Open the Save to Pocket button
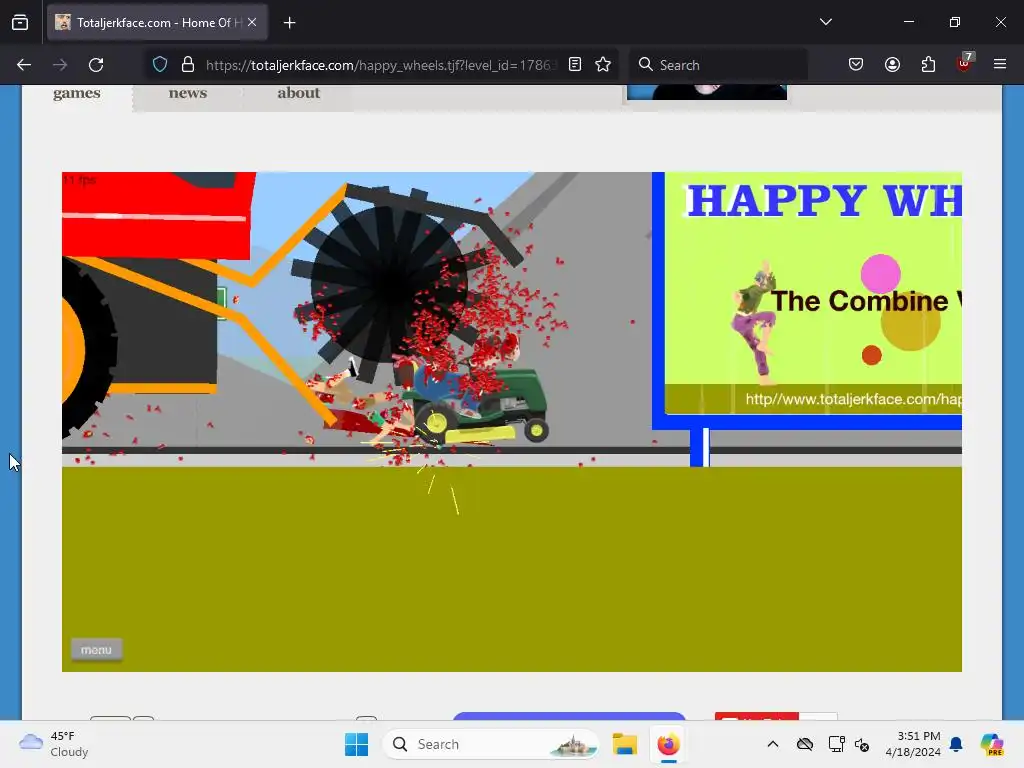Viewport: 1024px width, 768px height. (856, 65)
